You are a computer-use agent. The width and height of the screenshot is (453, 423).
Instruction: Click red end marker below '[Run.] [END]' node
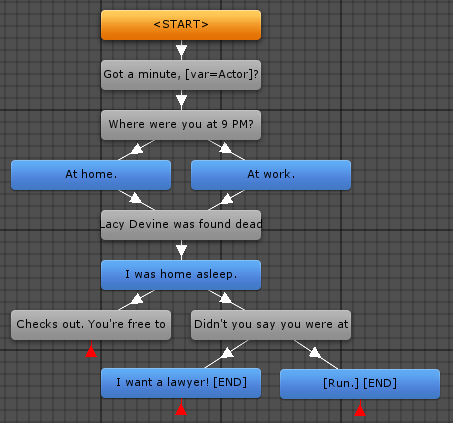[360, 410]
